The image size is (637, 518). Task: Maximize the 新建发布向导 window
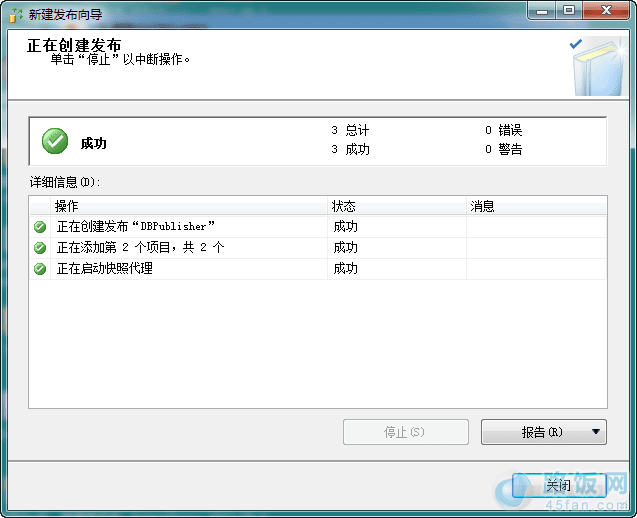[569, 11]
